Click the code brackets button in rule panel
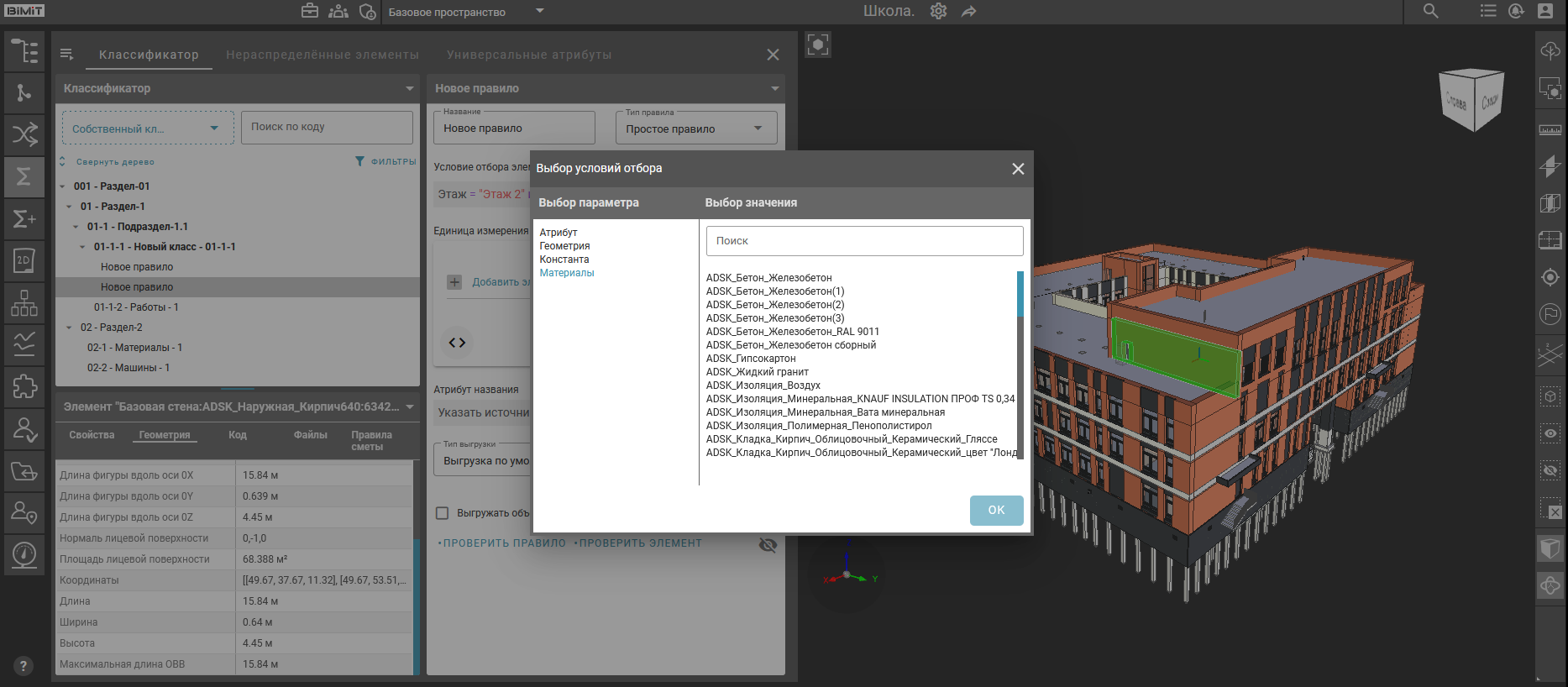The image size is (1568, 687). coord(457,343)
